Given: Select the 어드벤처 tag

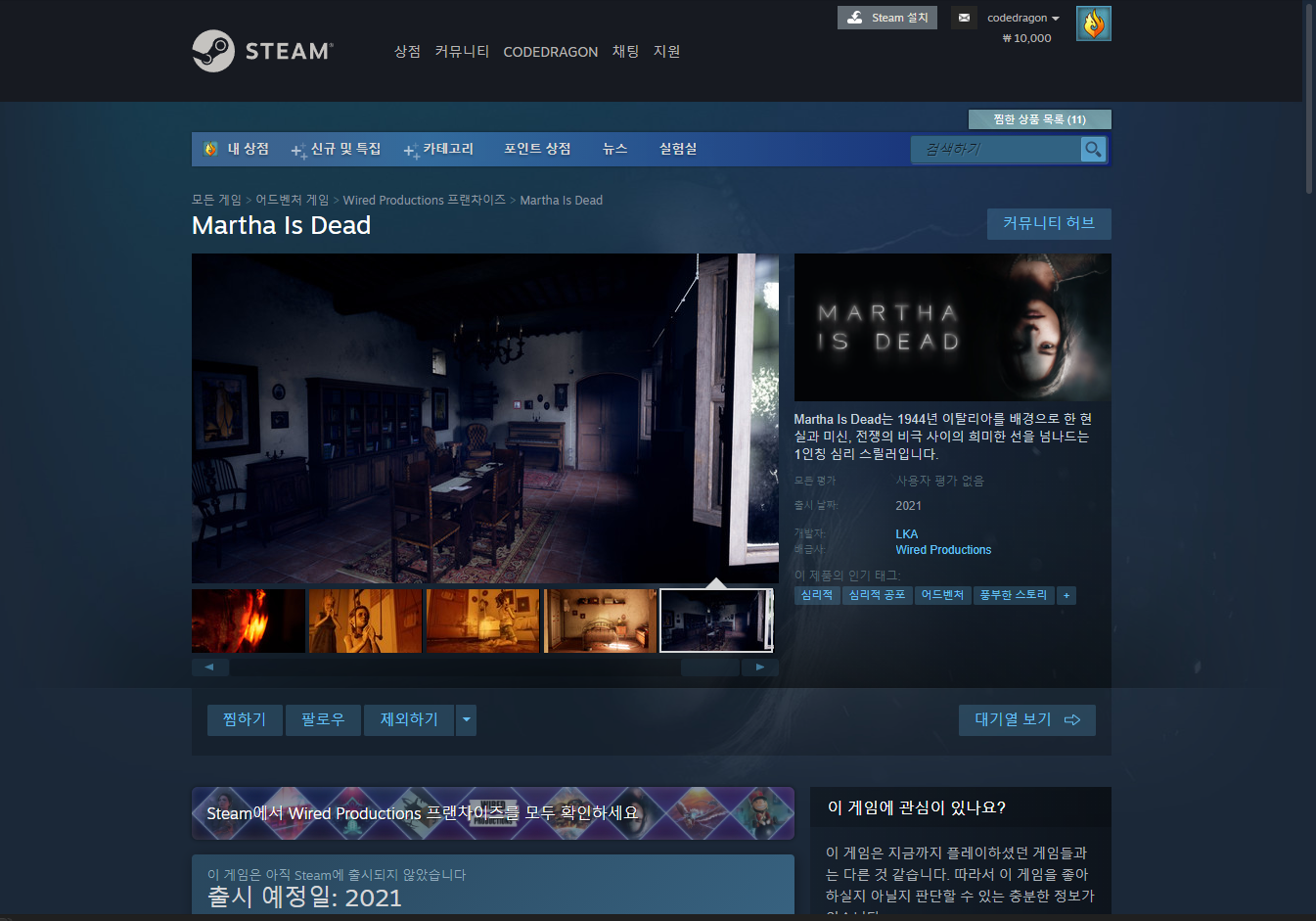Looking at the screenshot, I should [942, 595].
